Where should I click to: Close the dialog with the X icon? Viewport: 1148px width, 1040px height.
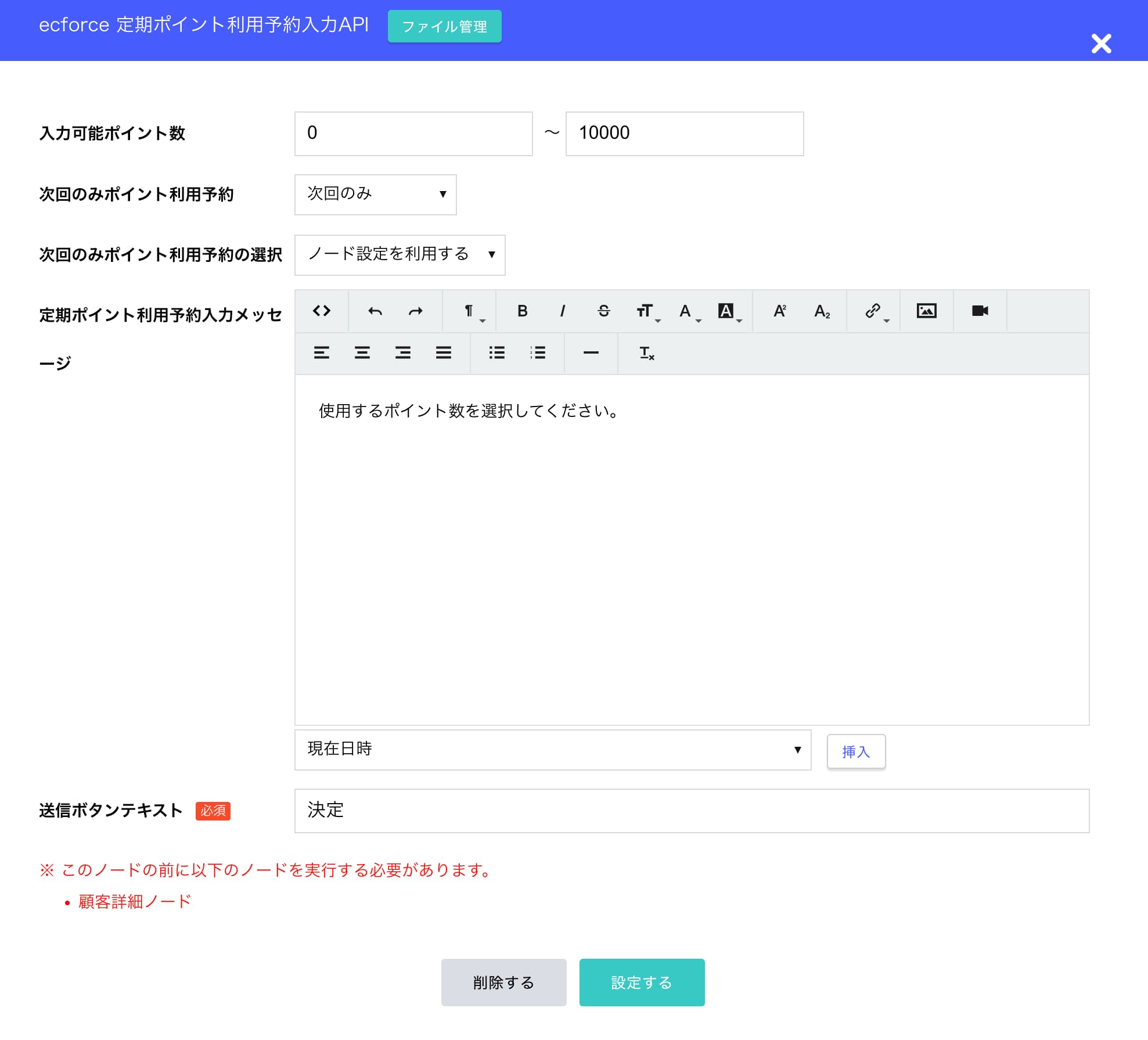click(x=1101, y=44)
